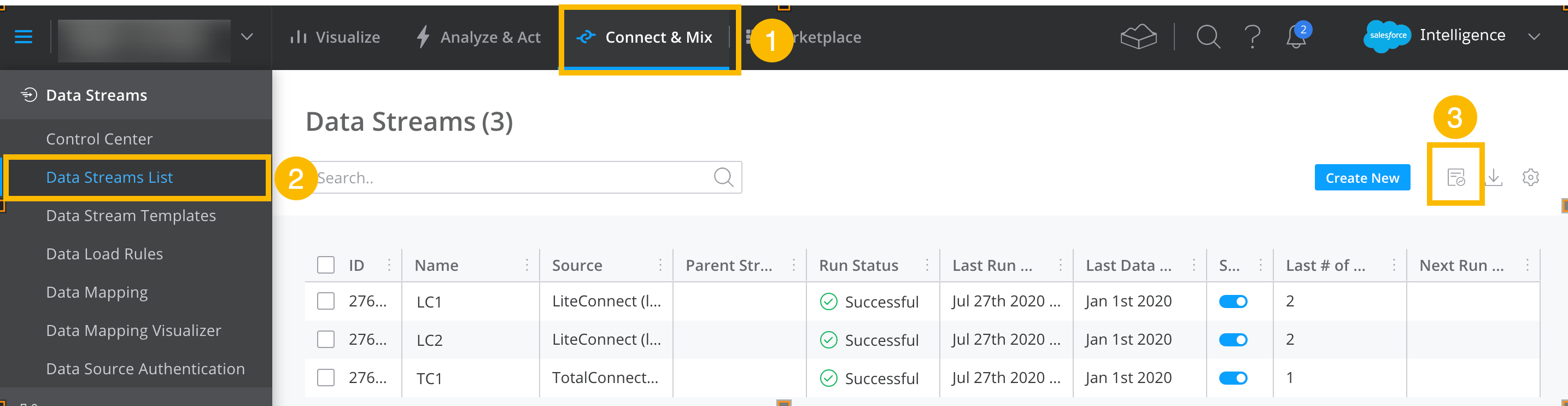Click Successful status icon for LC2
Viewport: 1568px width, 406px height.
coord(828,340)
